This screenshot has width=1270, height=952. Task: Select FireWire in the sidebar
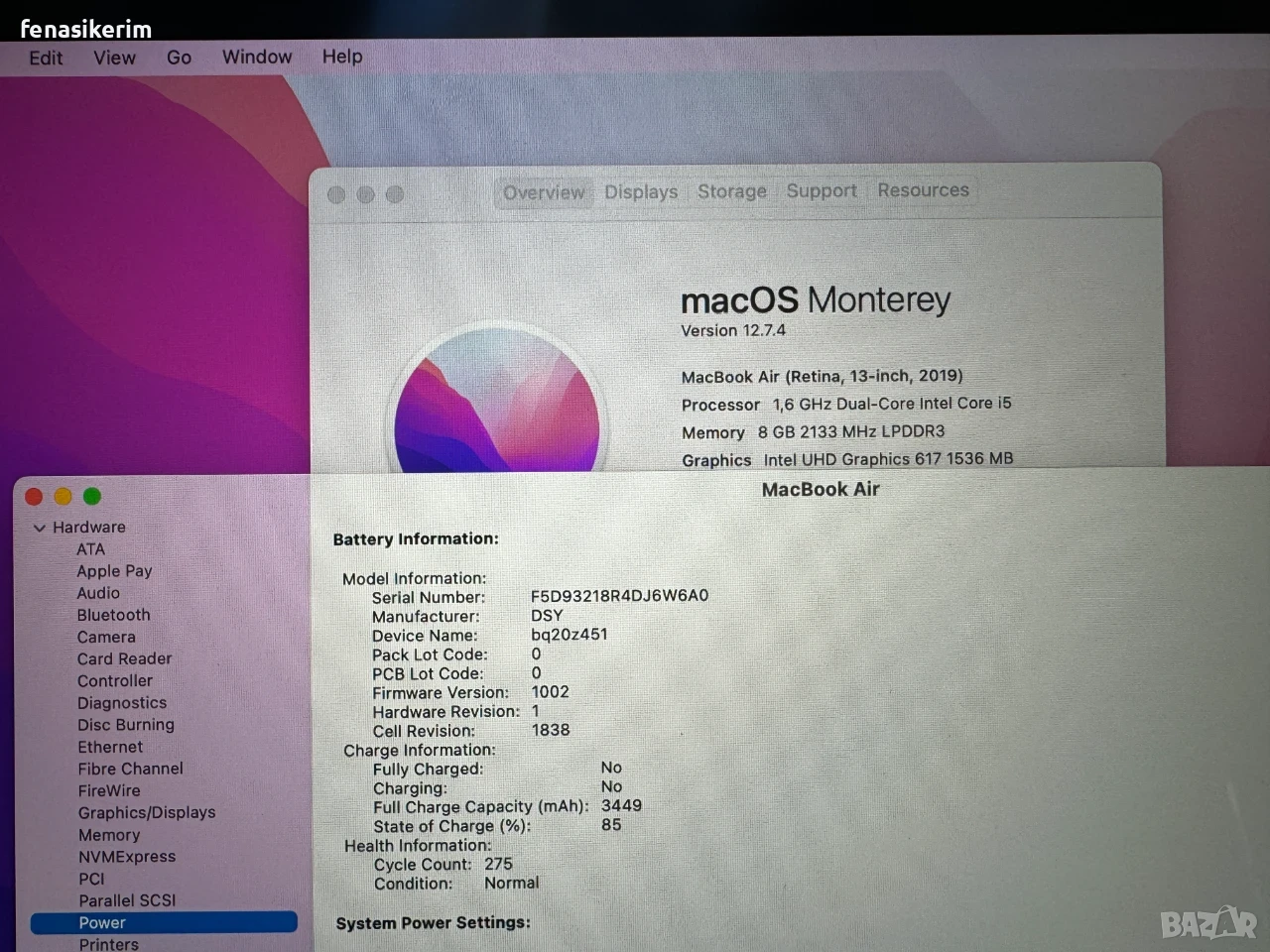pos(109,790)
